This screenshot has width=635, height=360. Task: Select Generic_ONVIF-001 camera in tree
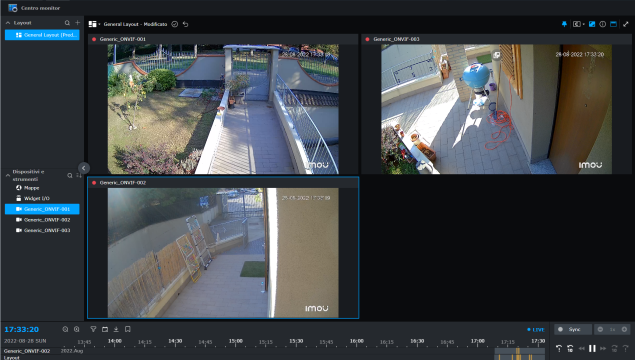point(42,209)
